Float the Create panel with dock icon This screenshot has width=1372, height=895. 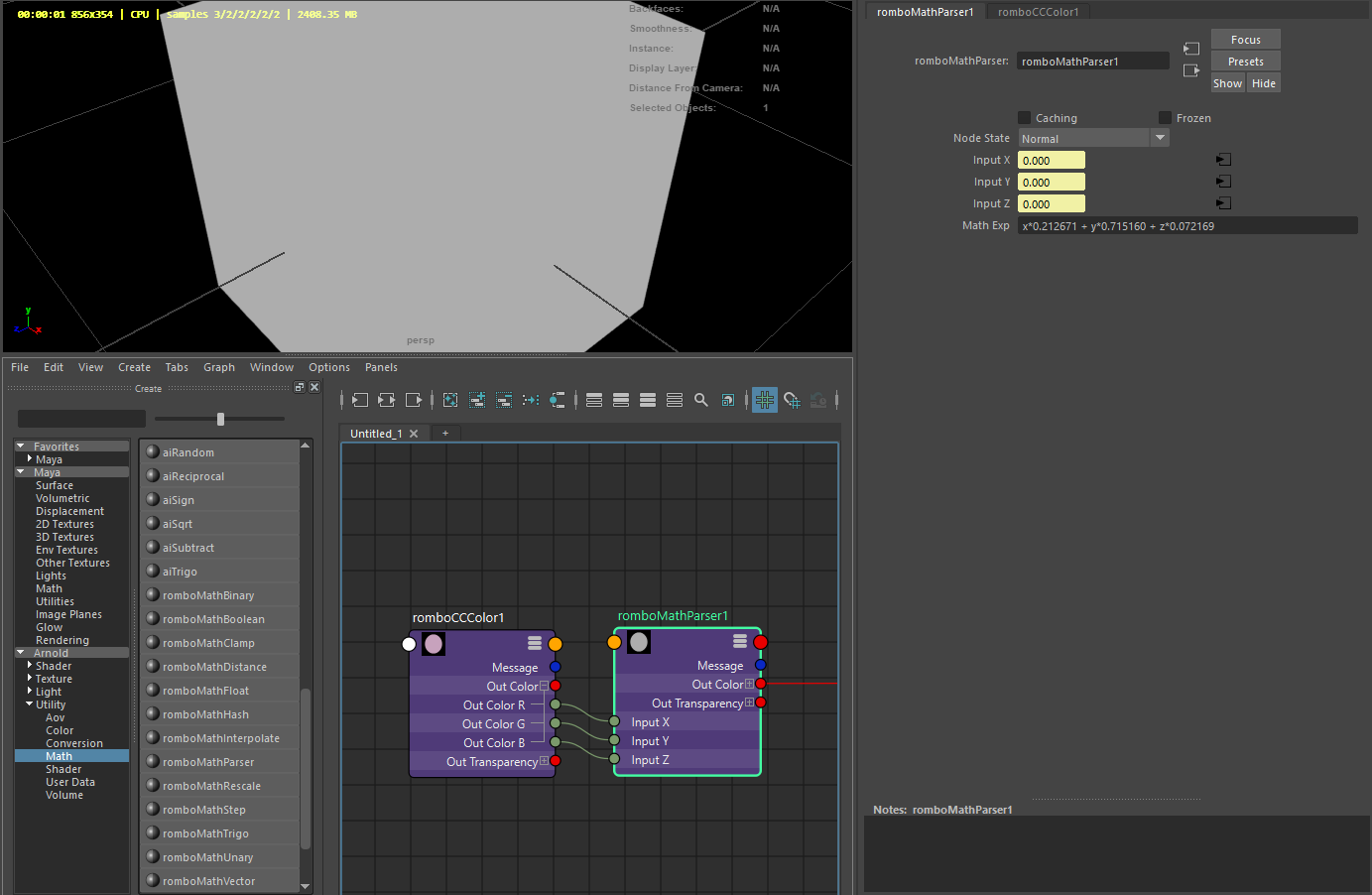click(300, 387)
